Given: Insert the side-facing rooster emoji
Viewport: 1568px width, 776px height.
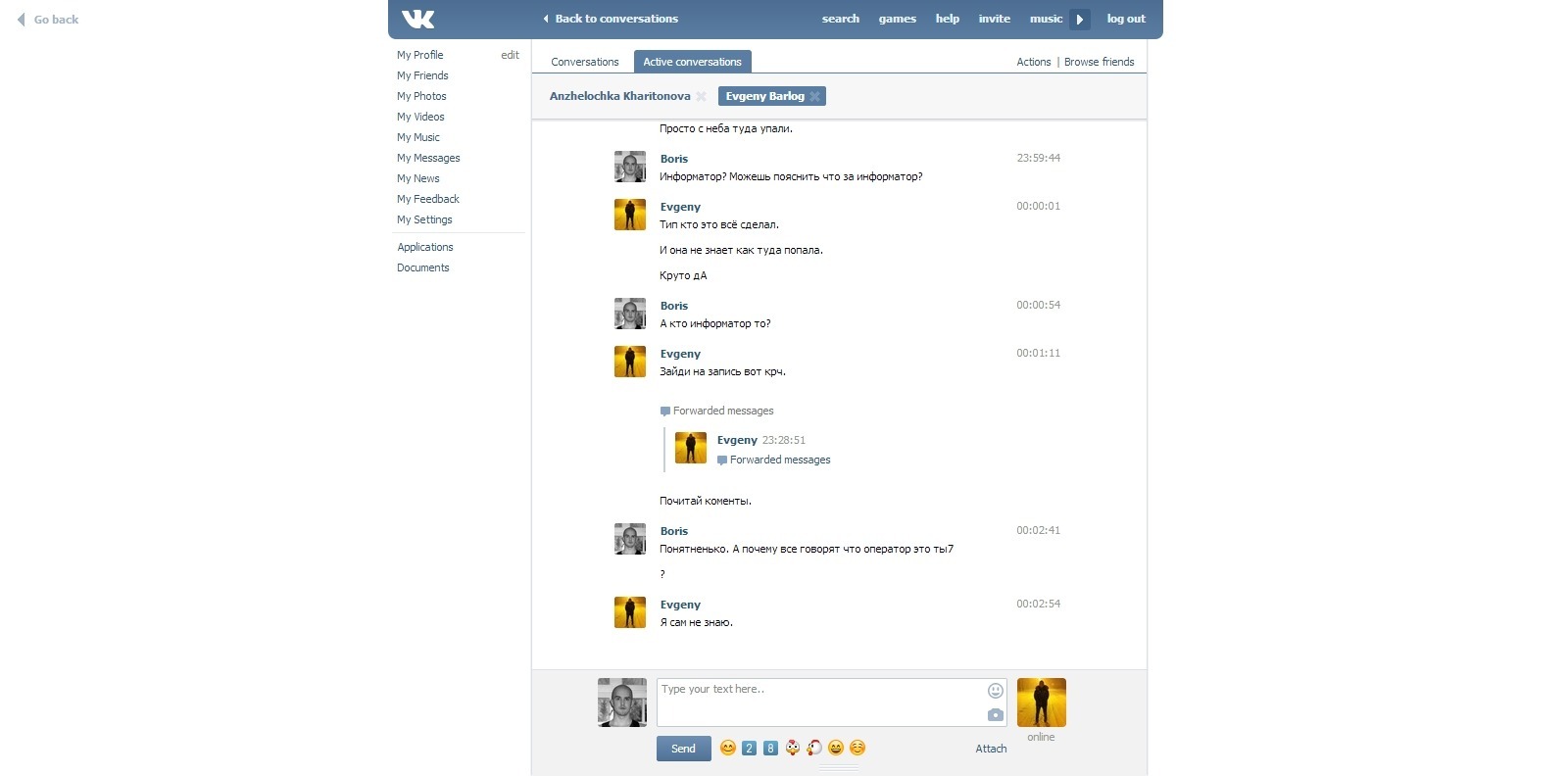Looking at the screenshot, I should tap(813, 748).
